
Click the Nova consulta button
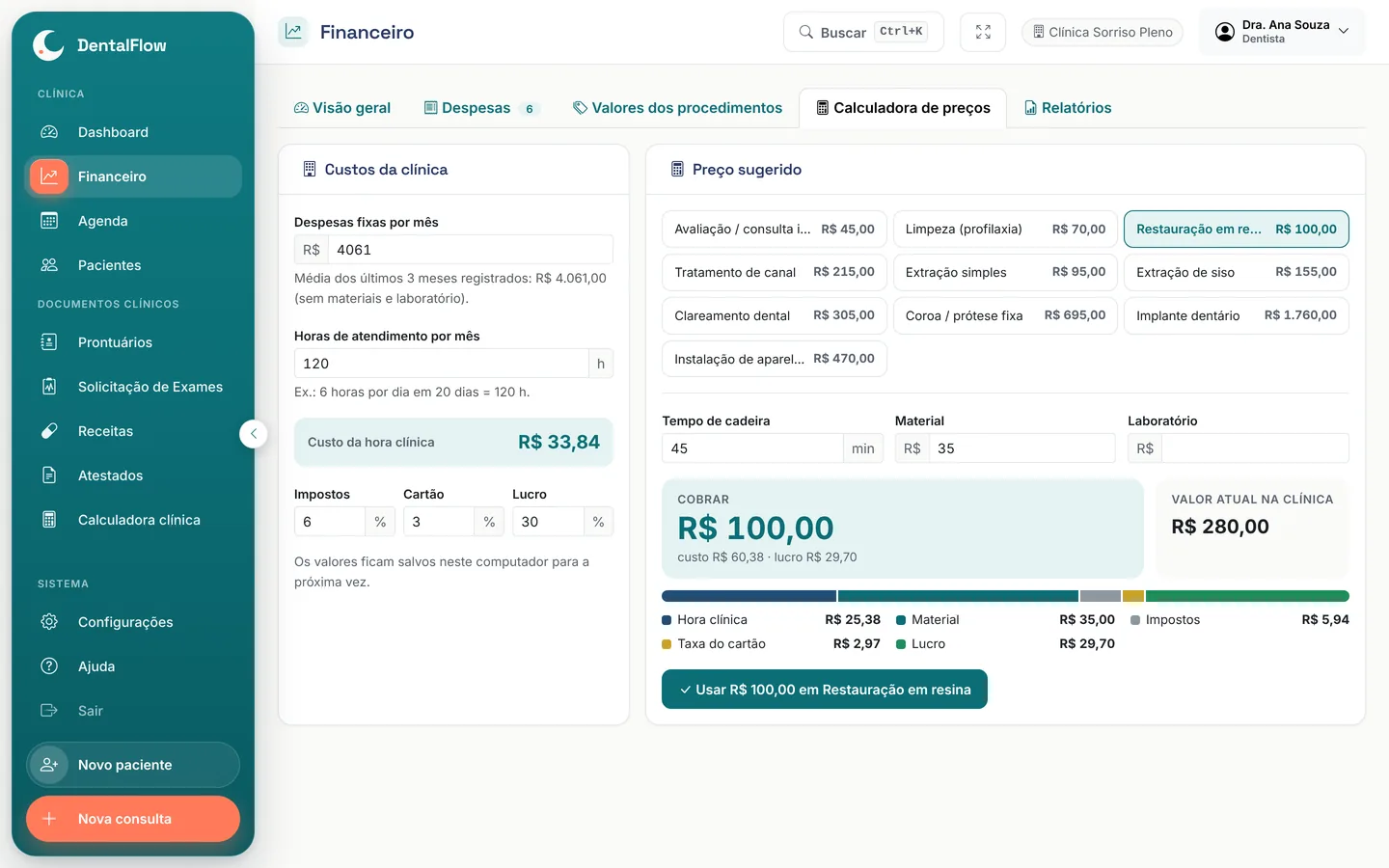[x=133, y=819]
